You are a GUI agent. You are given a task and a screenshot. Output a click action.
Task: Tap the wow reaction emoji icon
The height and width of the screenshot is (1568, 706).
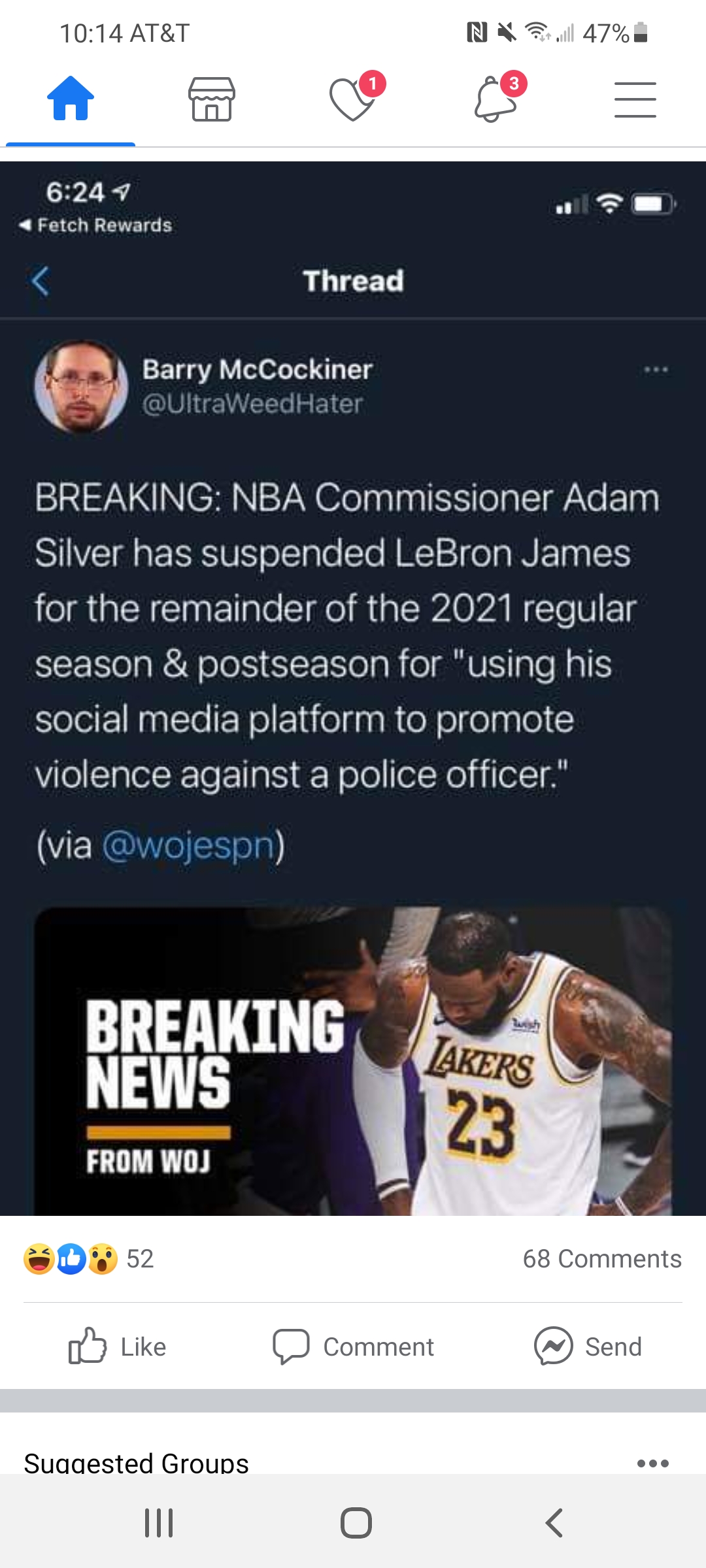[x=103, y=1258]
